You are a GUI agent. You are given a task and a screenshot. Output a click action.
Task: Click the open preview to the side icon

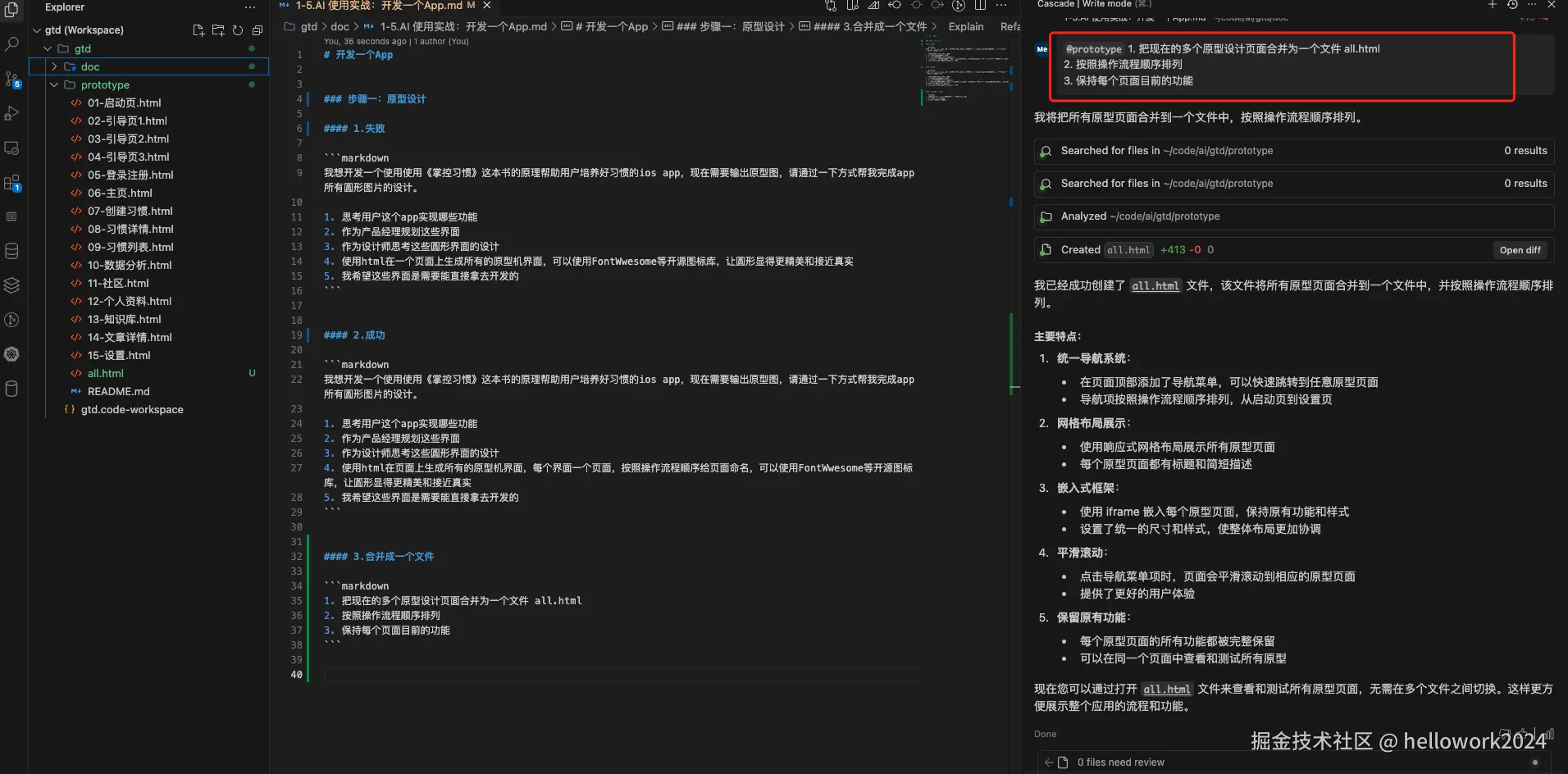(852, 5)
